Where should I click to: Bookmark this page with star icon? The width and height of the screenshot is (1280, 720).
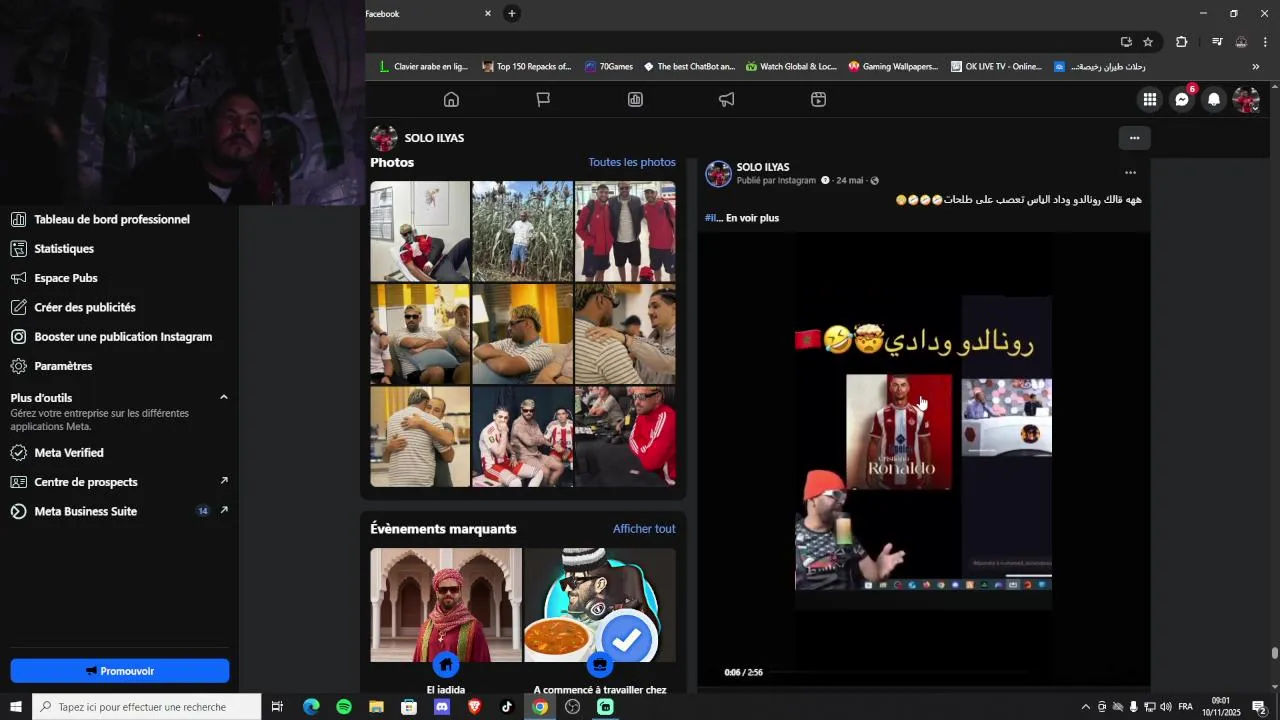point(1148,42)
